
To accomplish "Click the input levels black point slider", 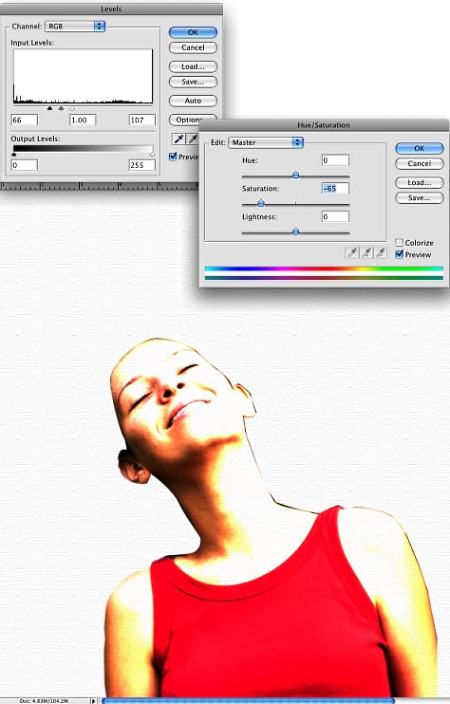I will 50,108.
